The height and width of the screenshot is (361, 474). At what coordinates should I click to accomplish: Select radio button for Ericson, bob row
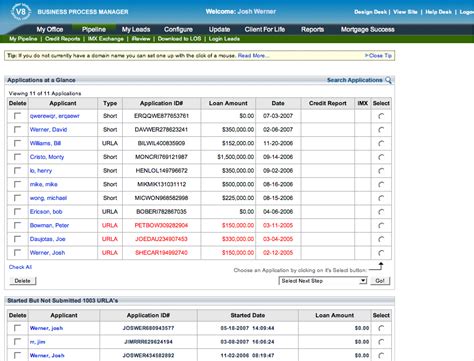click(381, 212)
